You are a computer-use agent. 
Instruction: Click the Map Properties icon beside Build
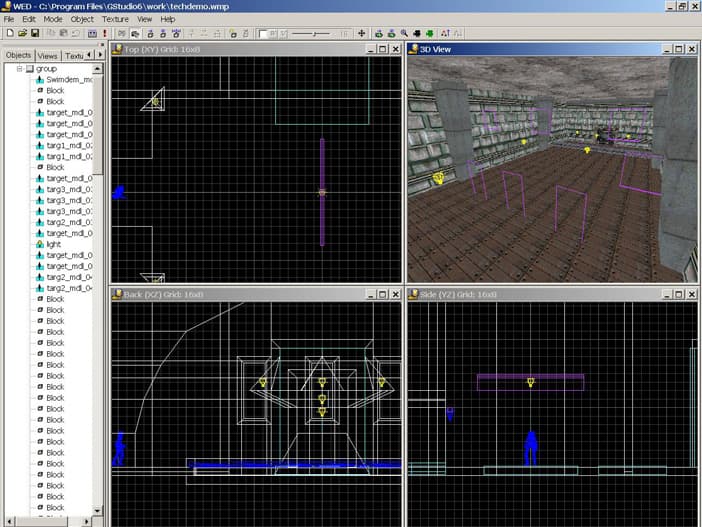[x=92, y=33]
